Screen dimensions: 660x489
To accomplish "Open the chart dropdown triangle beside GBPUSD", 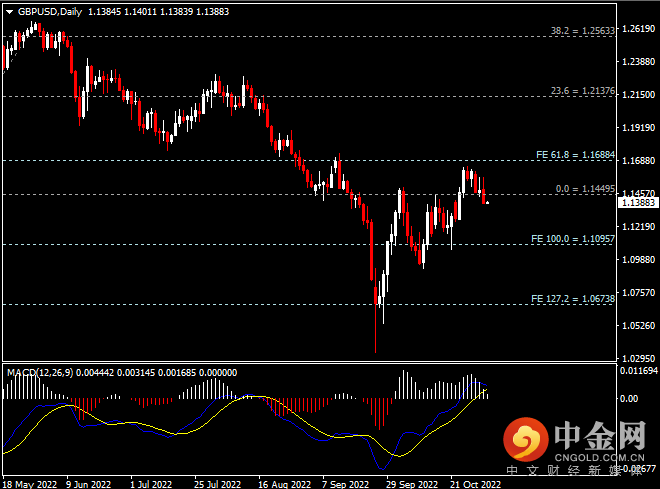I will (9, 12).
